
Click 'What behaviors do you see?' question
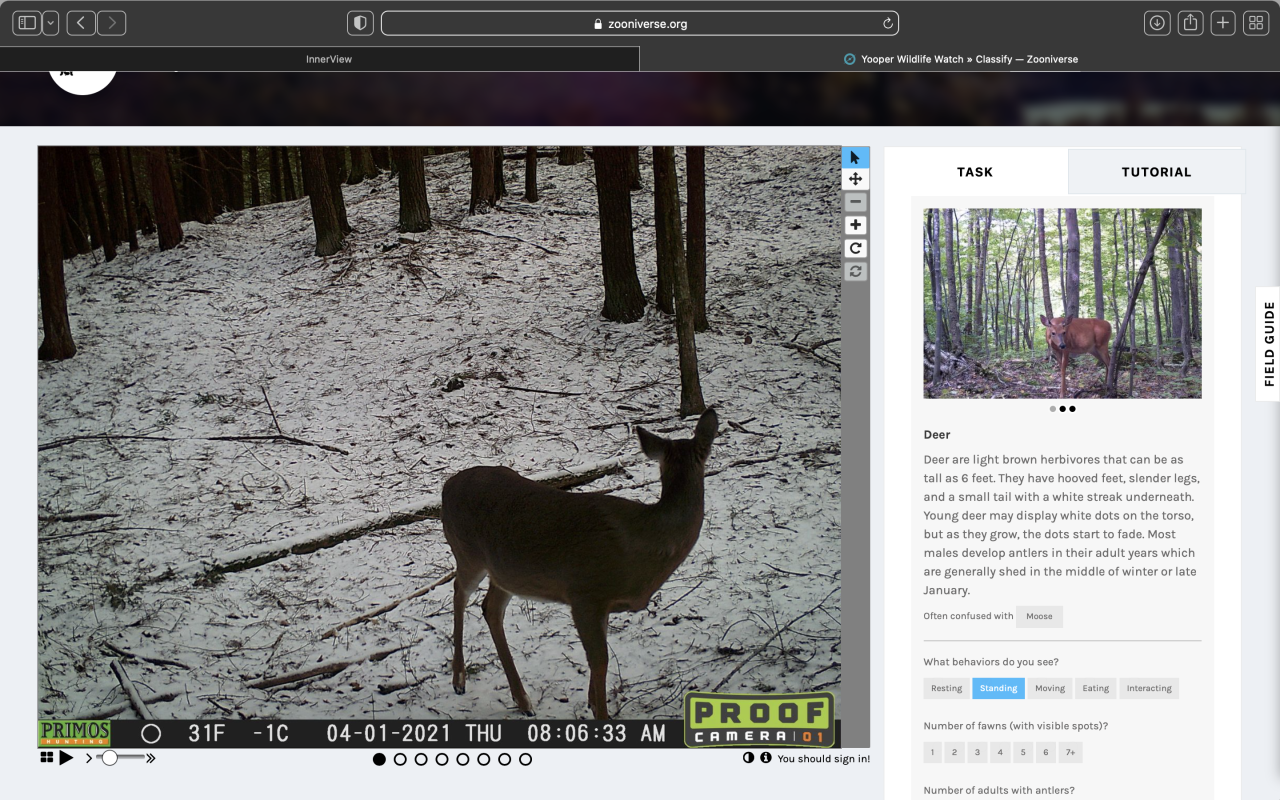pos(991,662)
